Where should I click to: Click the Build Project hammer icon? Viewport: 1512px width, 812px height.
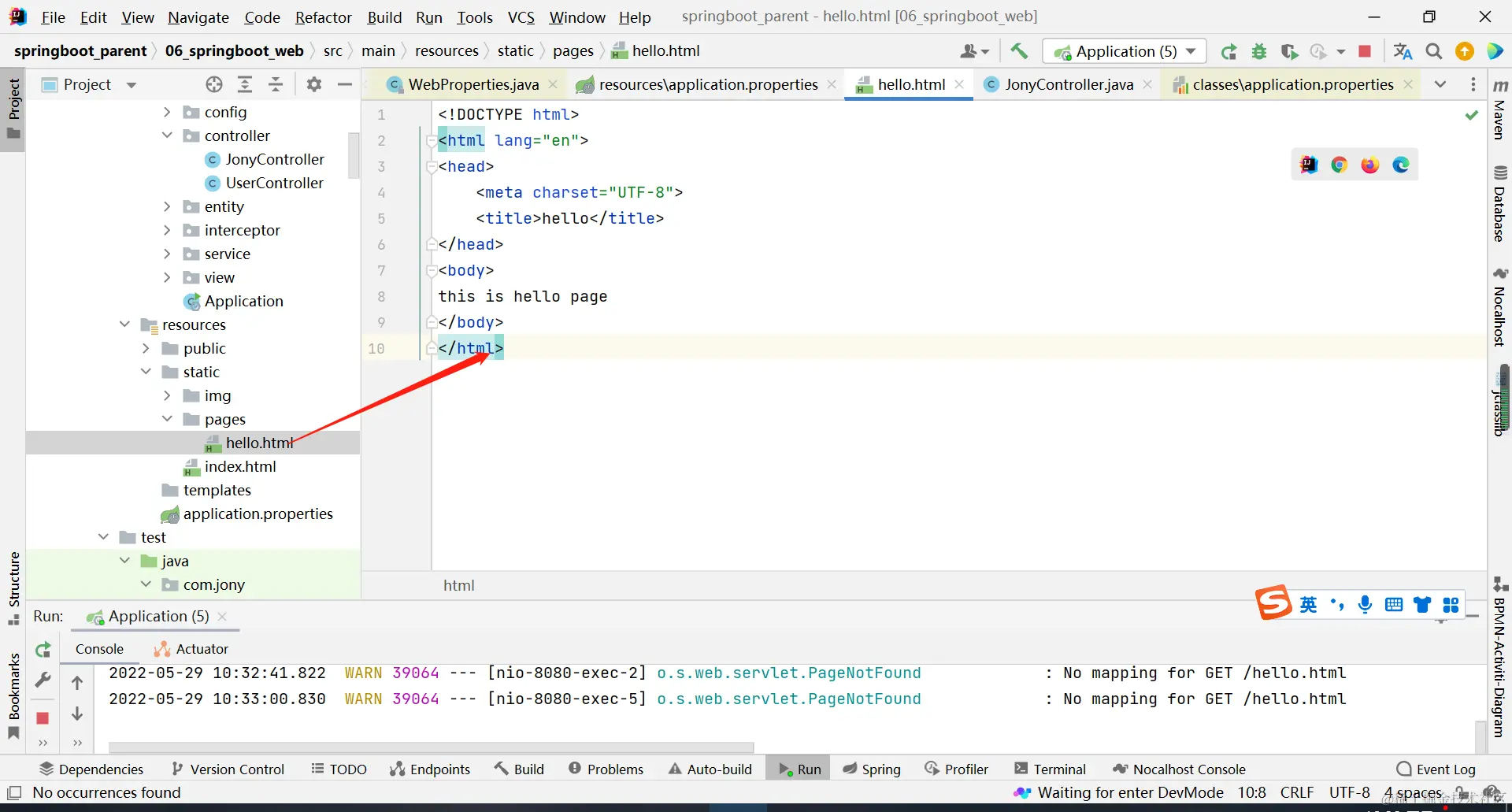coord(1019,51)
